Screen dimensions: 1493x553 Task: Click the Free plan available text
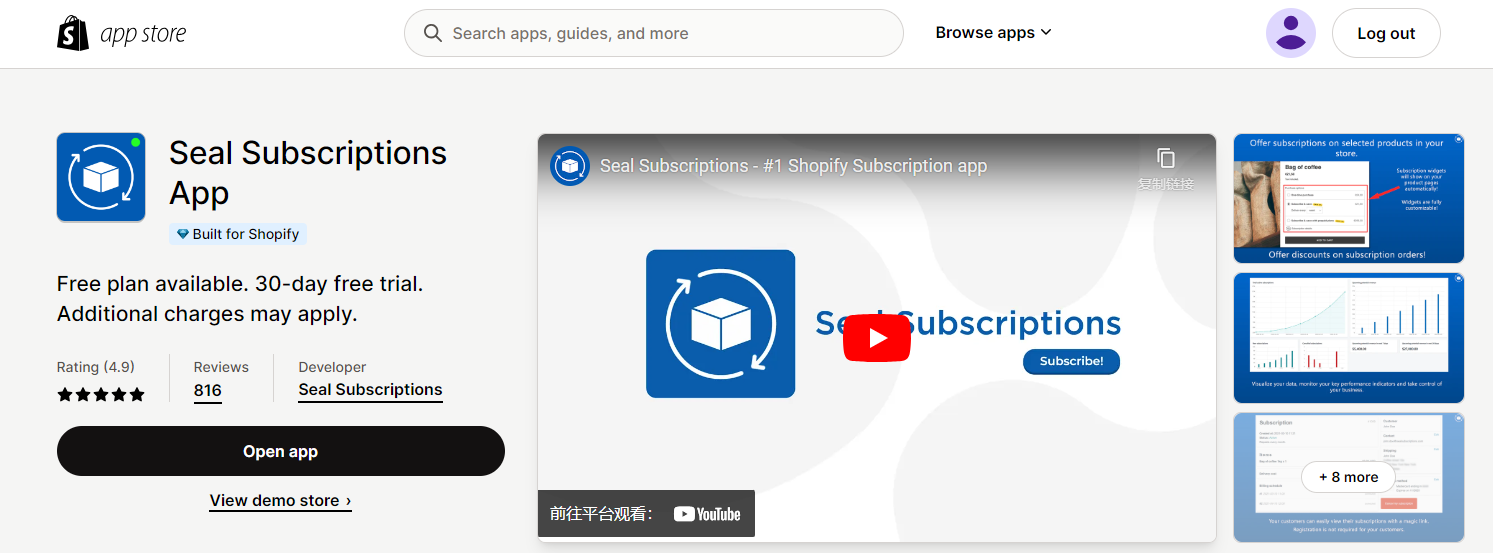pyautogui.click(x=240, y=299)
